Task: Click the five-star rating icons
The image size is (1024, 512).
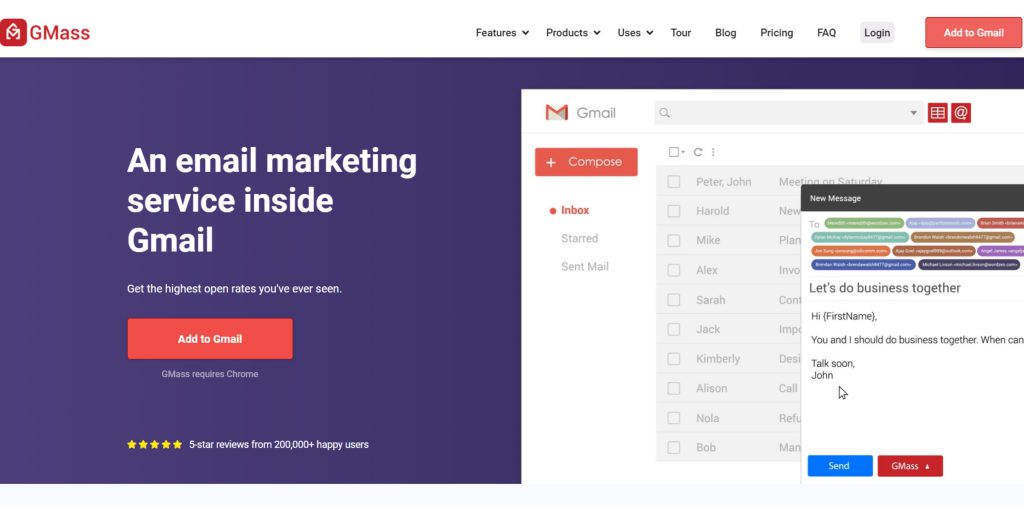Action: (155, 444)
